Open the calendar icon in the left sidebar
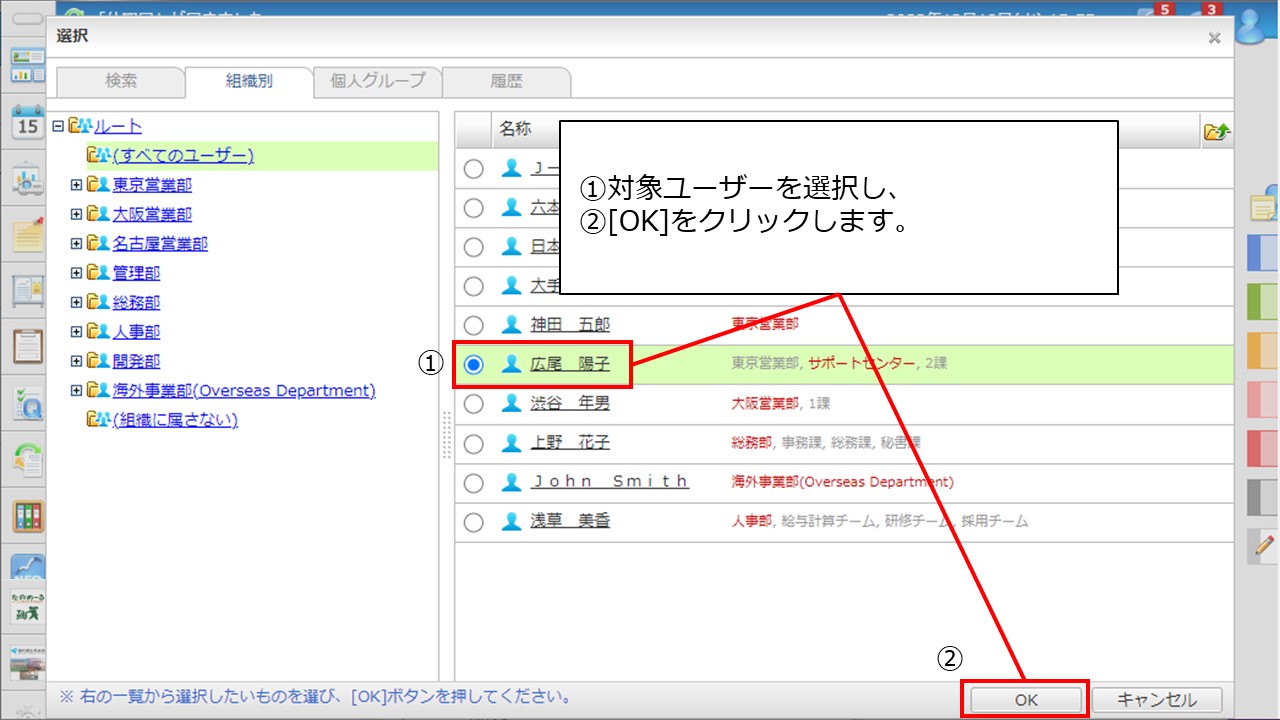The image size is (1280, 720). coord(27,123)
